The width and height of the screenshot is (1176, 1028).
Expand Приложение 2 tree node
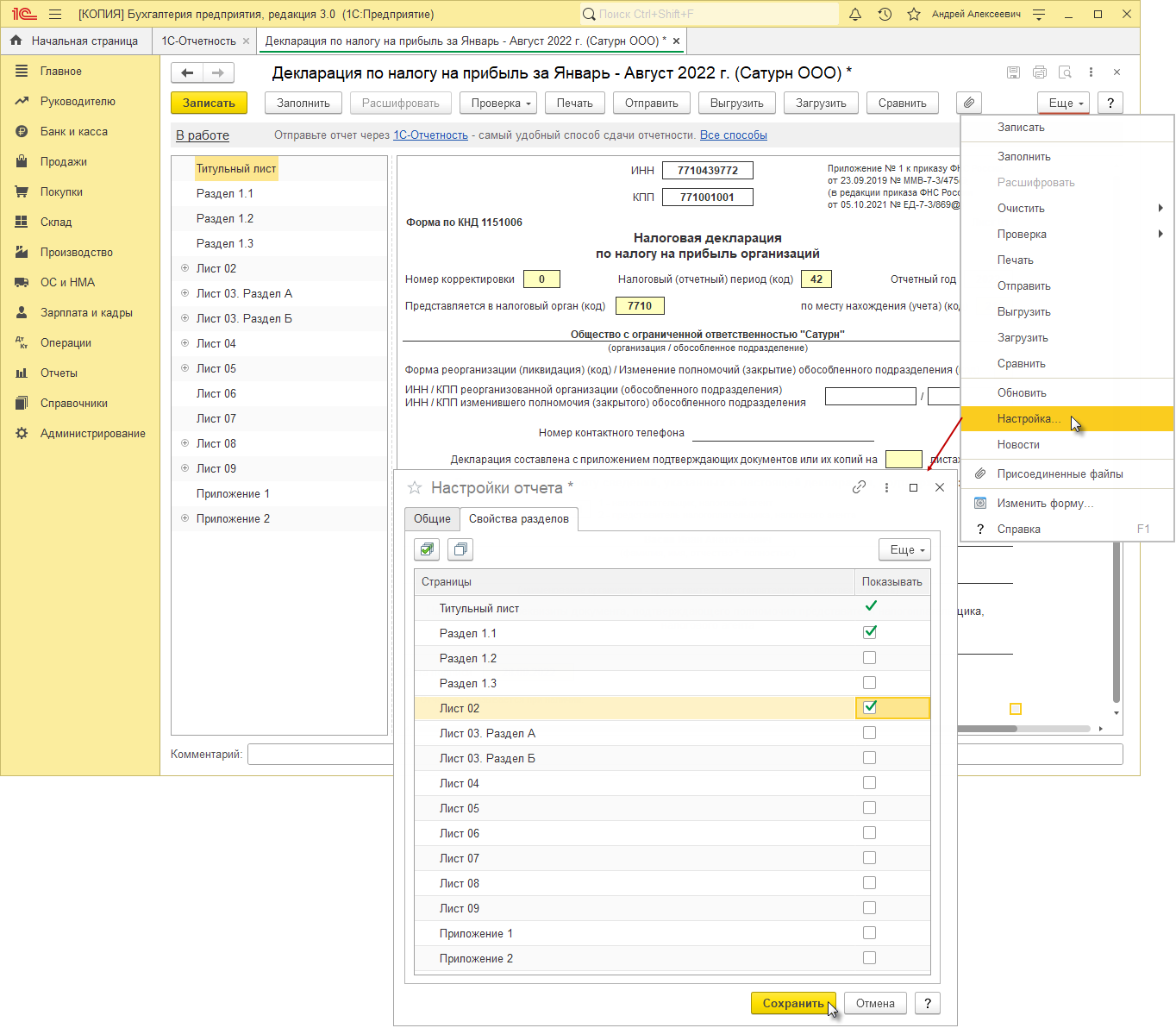click(185, 518)
